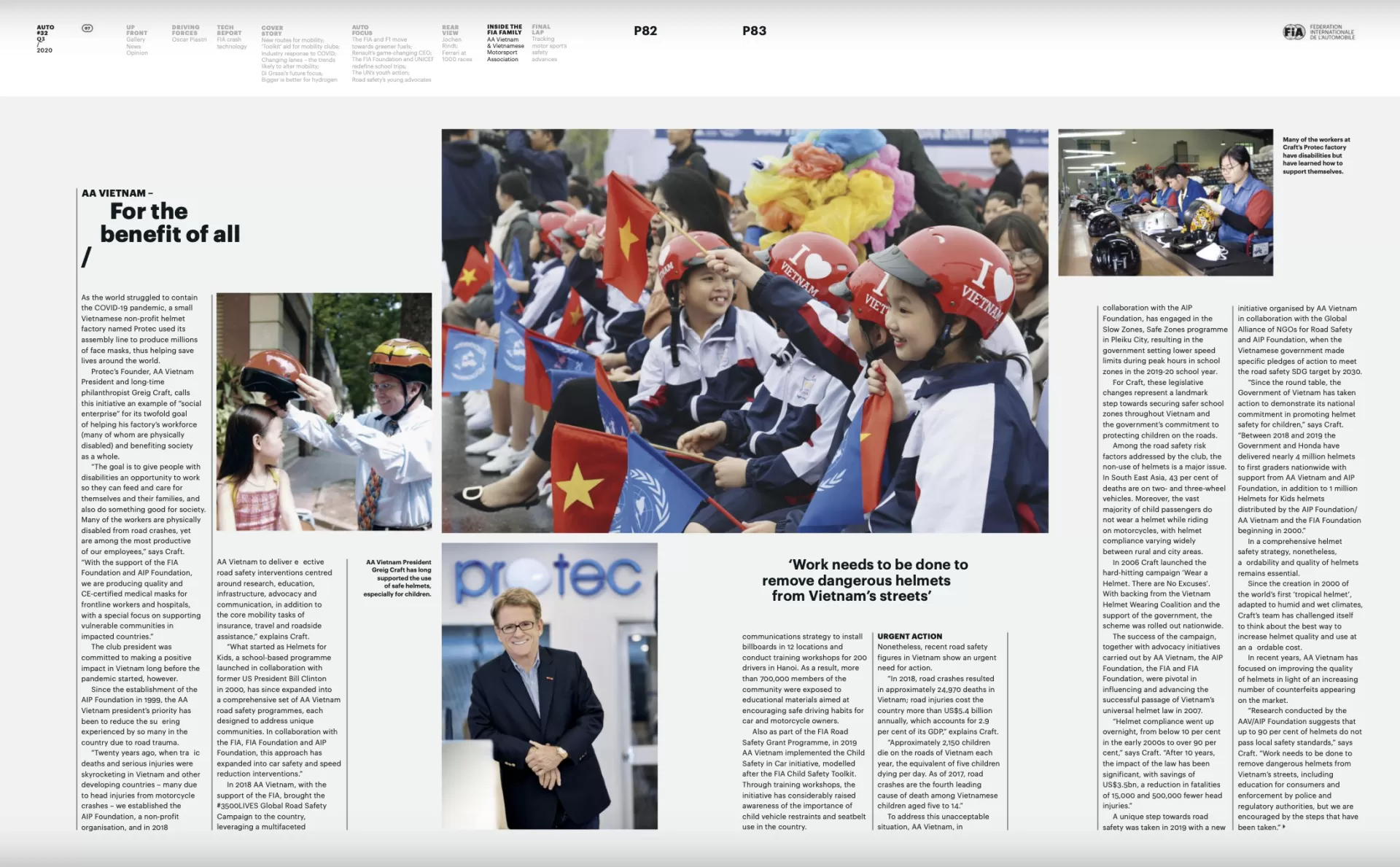This screenshot has width=1400, height=867.
Task: Open the Protec factory workers photo
Action: coord(1165,203)
